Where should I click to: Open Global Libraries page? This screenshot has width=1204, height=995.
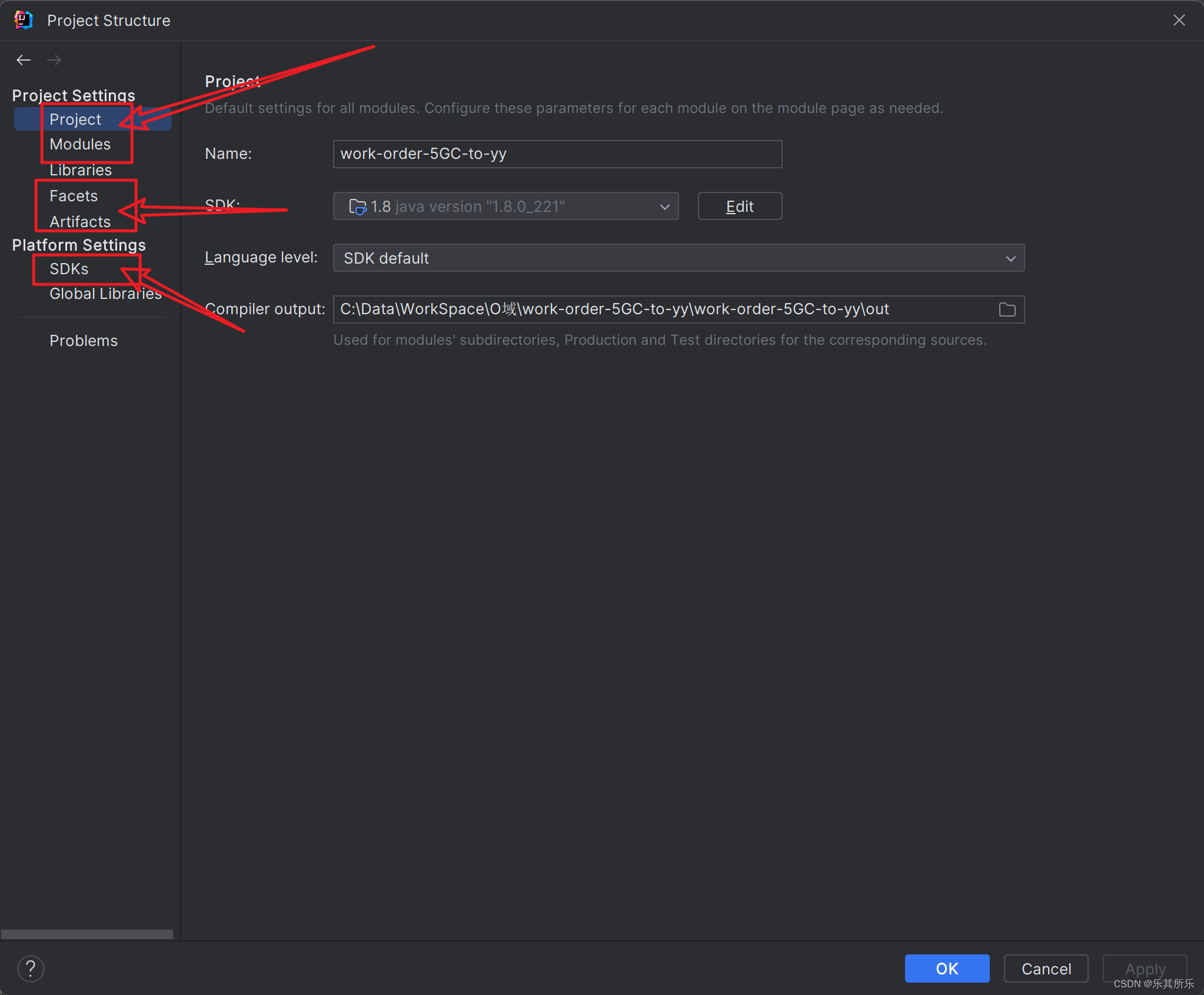coord(105,294)
